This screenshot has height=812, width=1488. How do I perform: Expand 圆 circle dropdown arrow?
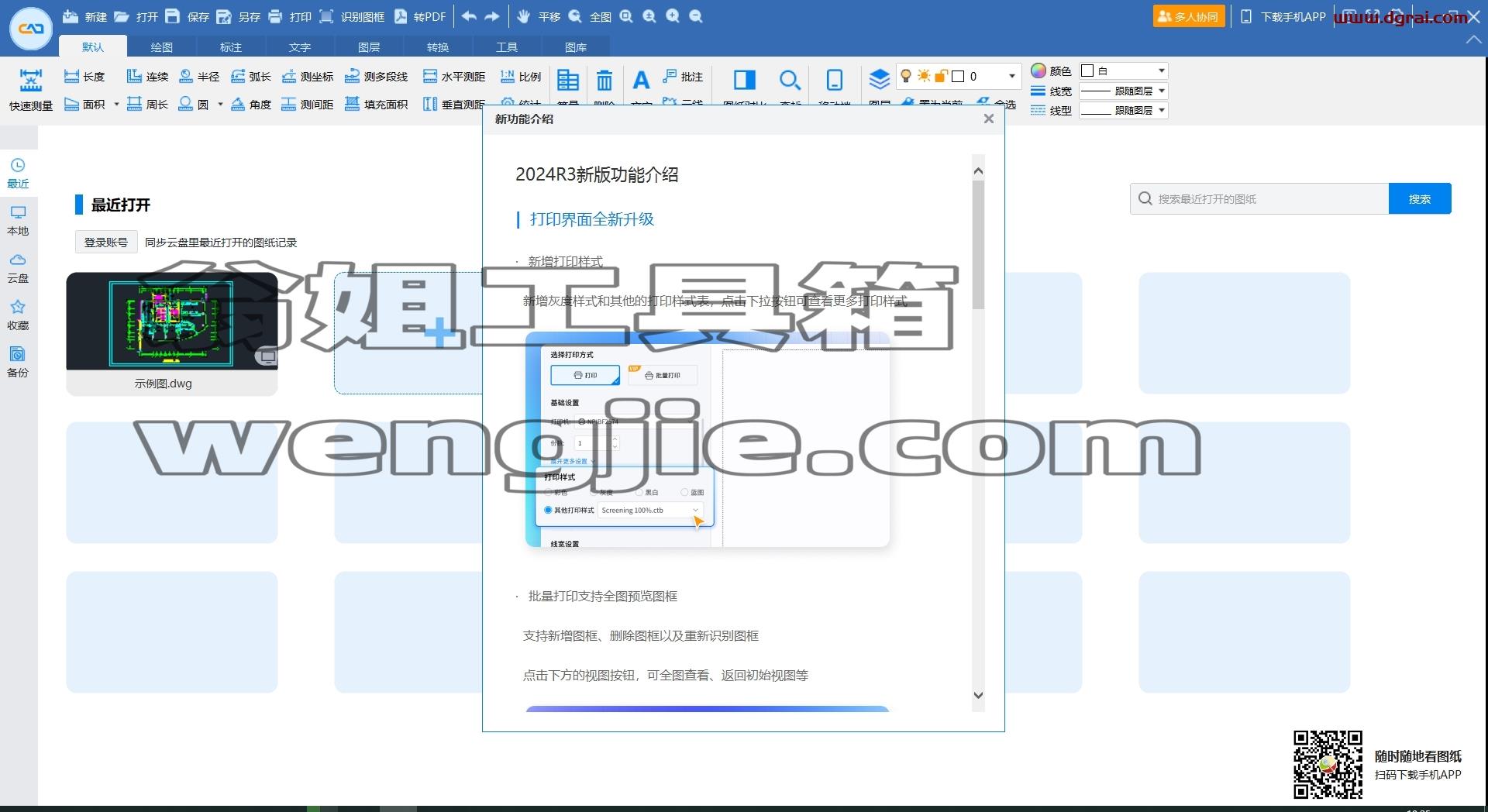point(220,104)
